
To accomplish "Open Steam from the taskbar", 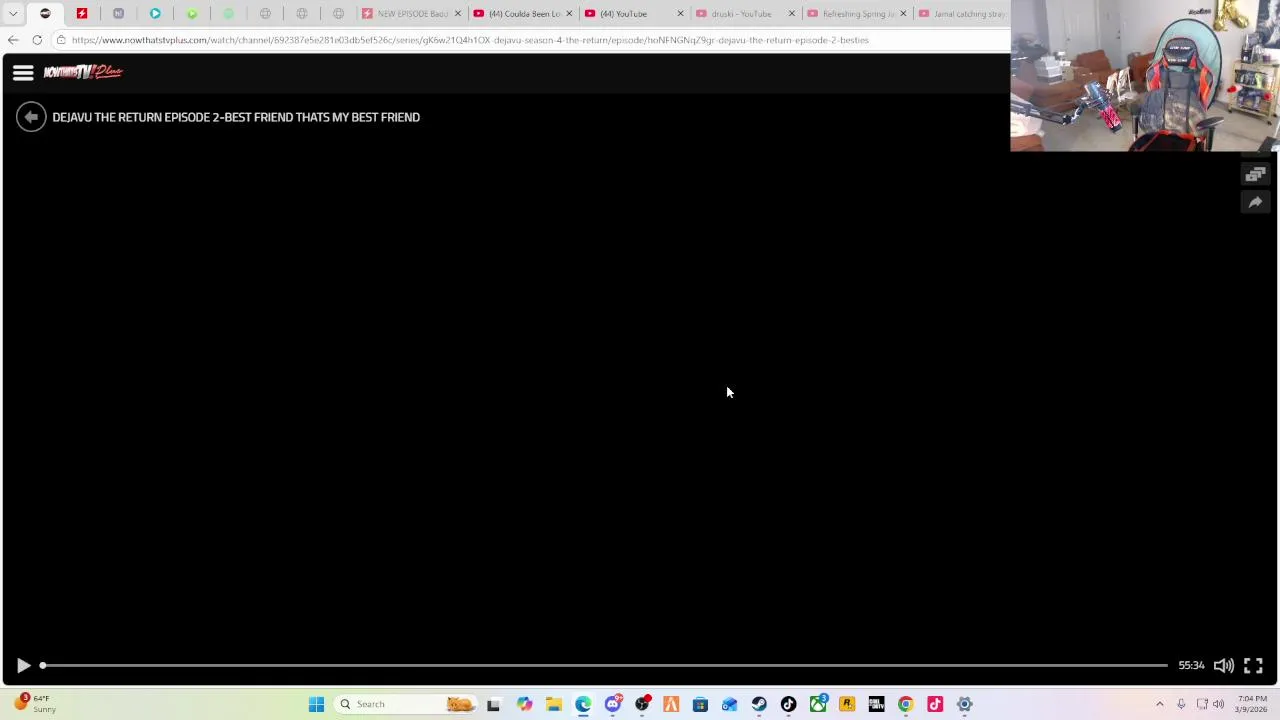I will [x=759, y=704].
